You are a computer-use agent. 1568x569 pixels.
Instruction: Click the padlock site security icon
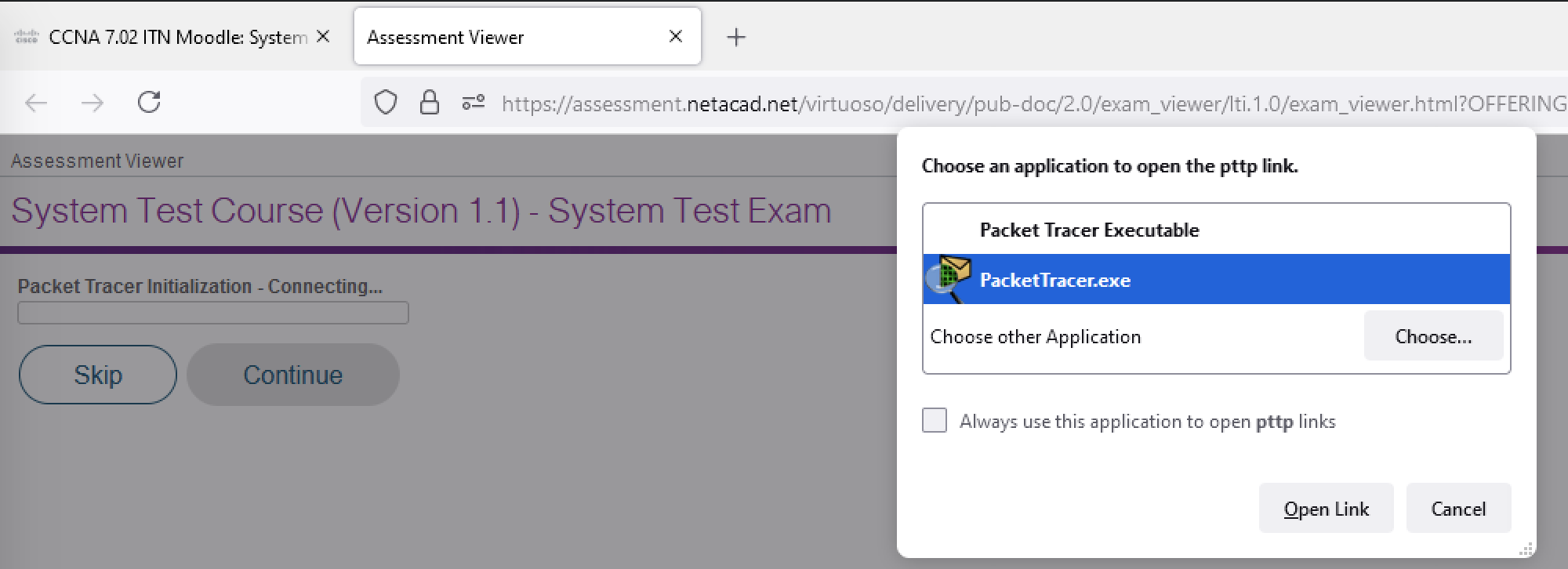coord(429,103)
